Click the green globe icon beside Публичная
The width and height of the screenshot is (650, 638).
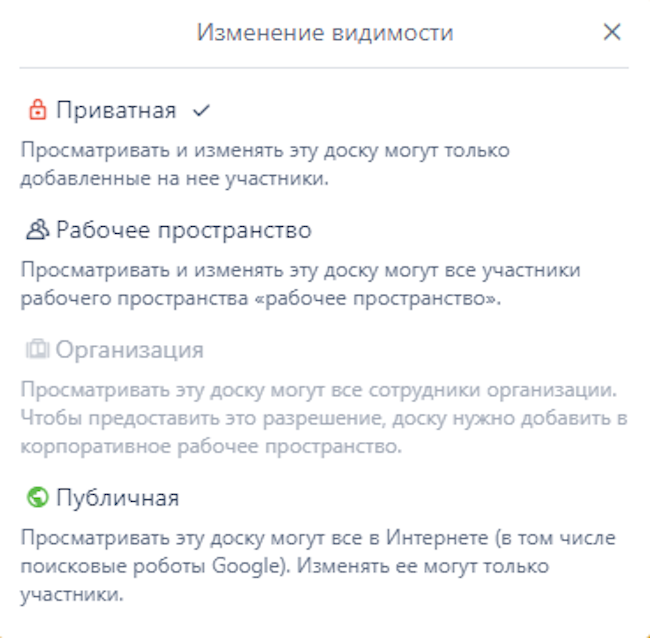pos(37,497)
